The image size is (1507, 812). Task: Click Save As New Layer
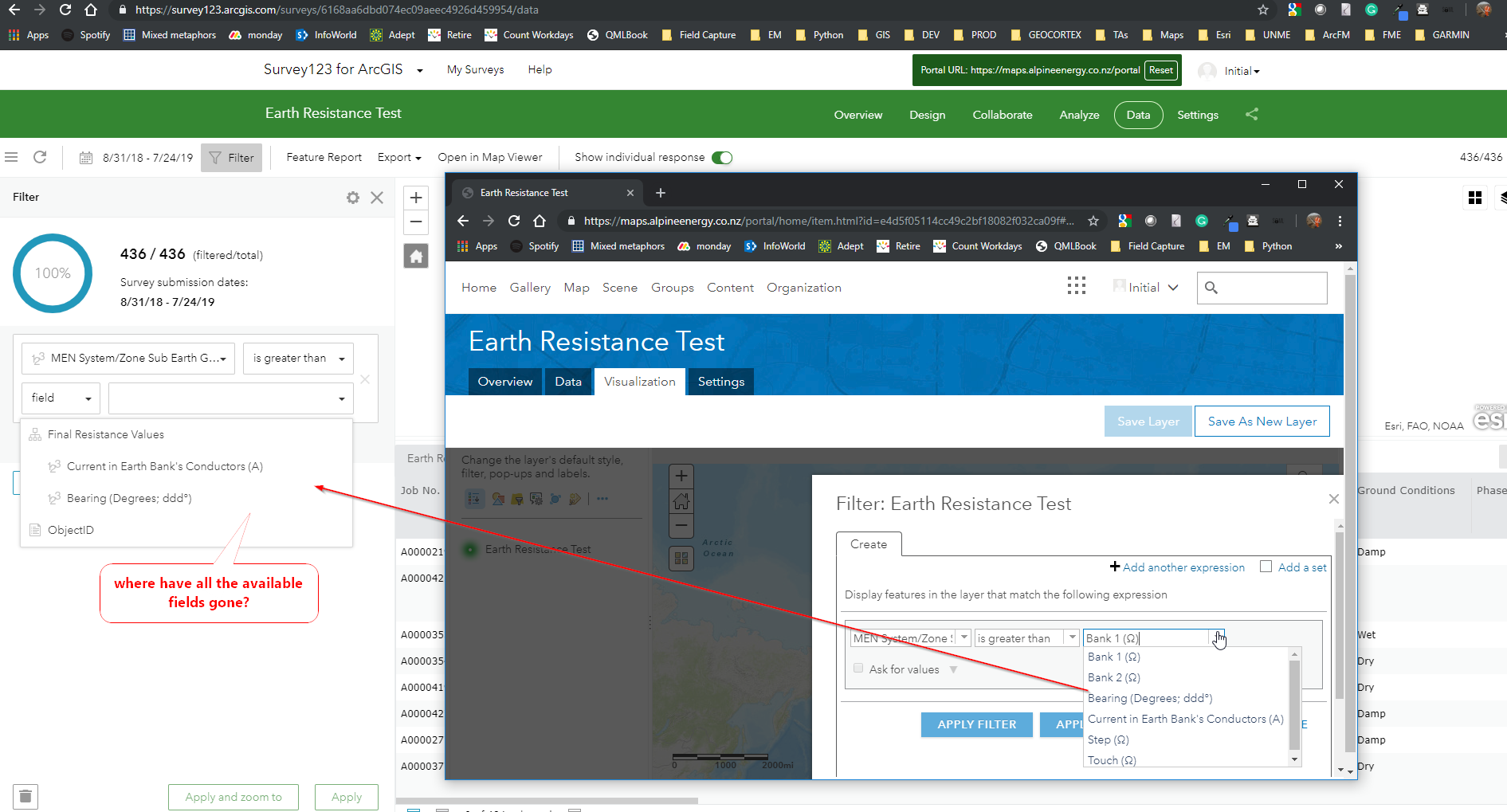[x=1262, y=422]
